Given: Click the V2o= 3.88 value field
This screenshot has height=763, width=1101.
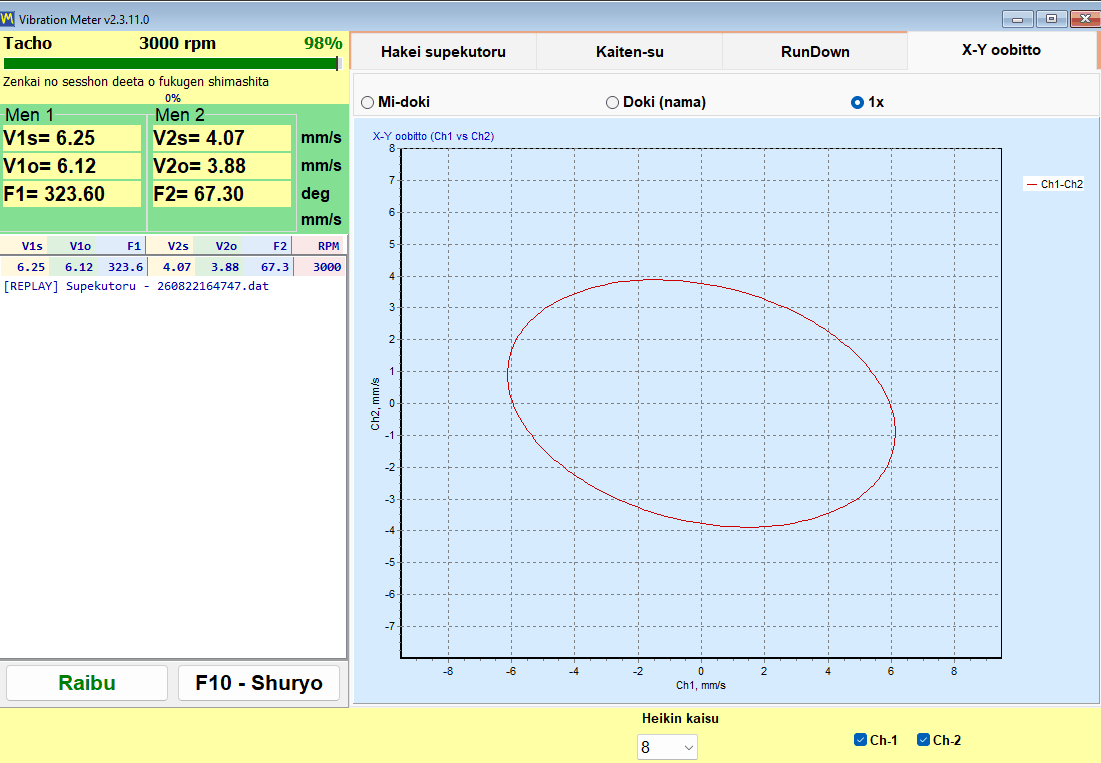Looking at the screenshot, I should 221,166.
